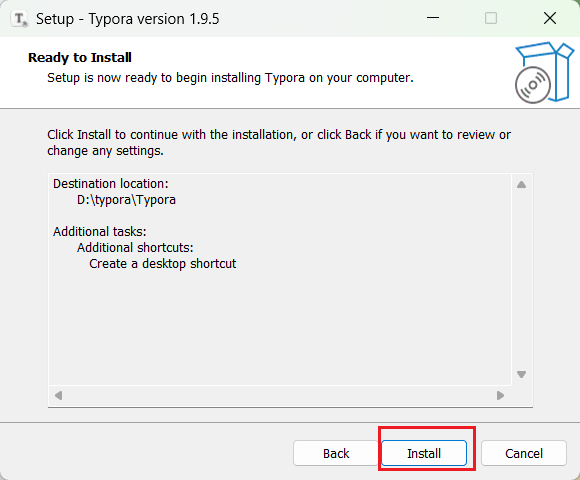
Task: Click the 'Setup - Typora version 1.9.5' title bar
Action: pyautogui.click(x=128, y=19)
